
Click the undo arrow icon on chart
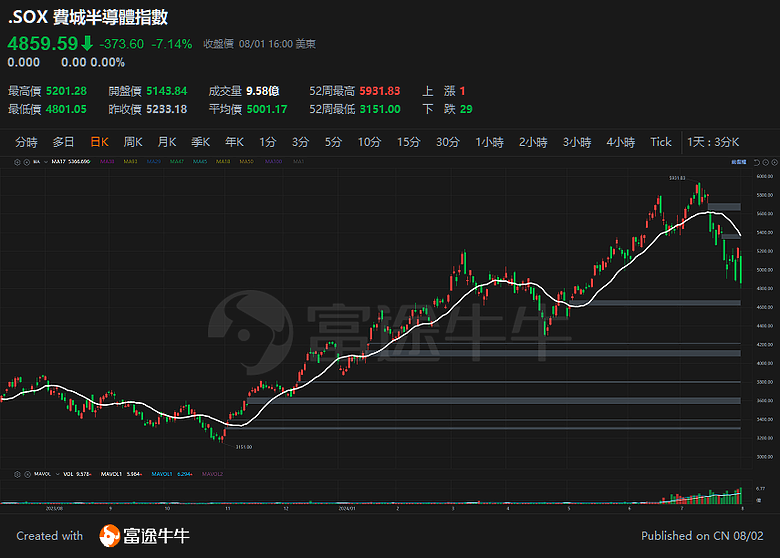[757, 162]
